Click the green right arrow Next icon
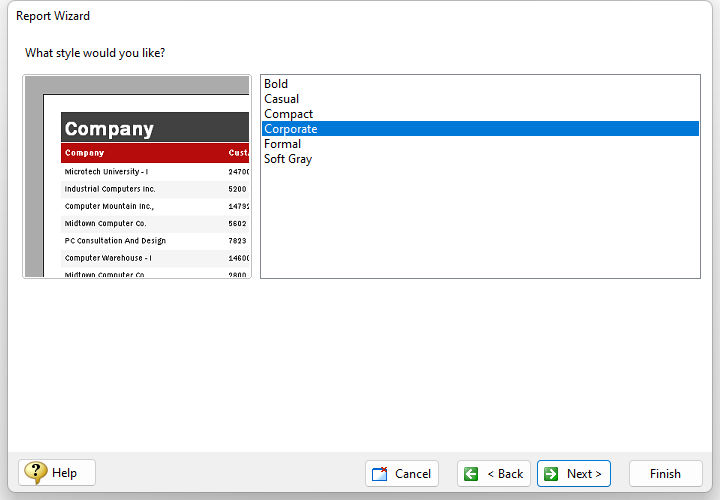720x500 pixels. pos(551,473)
